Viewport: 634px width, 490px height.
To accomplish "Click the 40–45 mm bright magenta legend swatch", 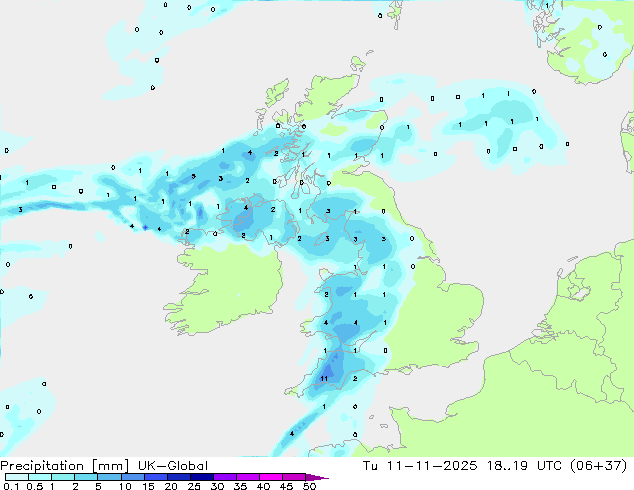I will 271,477.
